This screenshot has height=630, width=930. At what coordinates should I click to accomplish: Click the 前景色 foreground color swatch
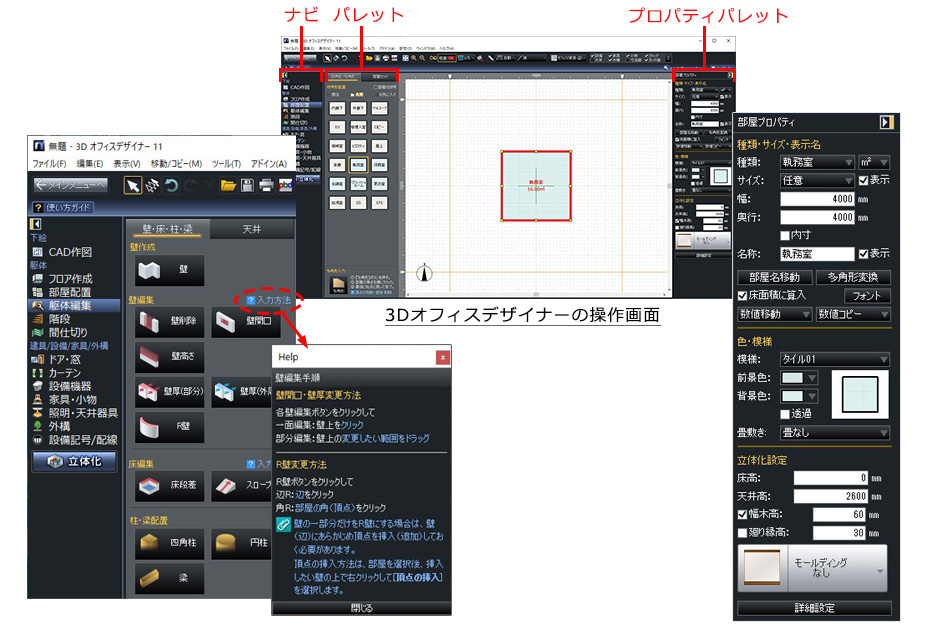click(794, 378)
